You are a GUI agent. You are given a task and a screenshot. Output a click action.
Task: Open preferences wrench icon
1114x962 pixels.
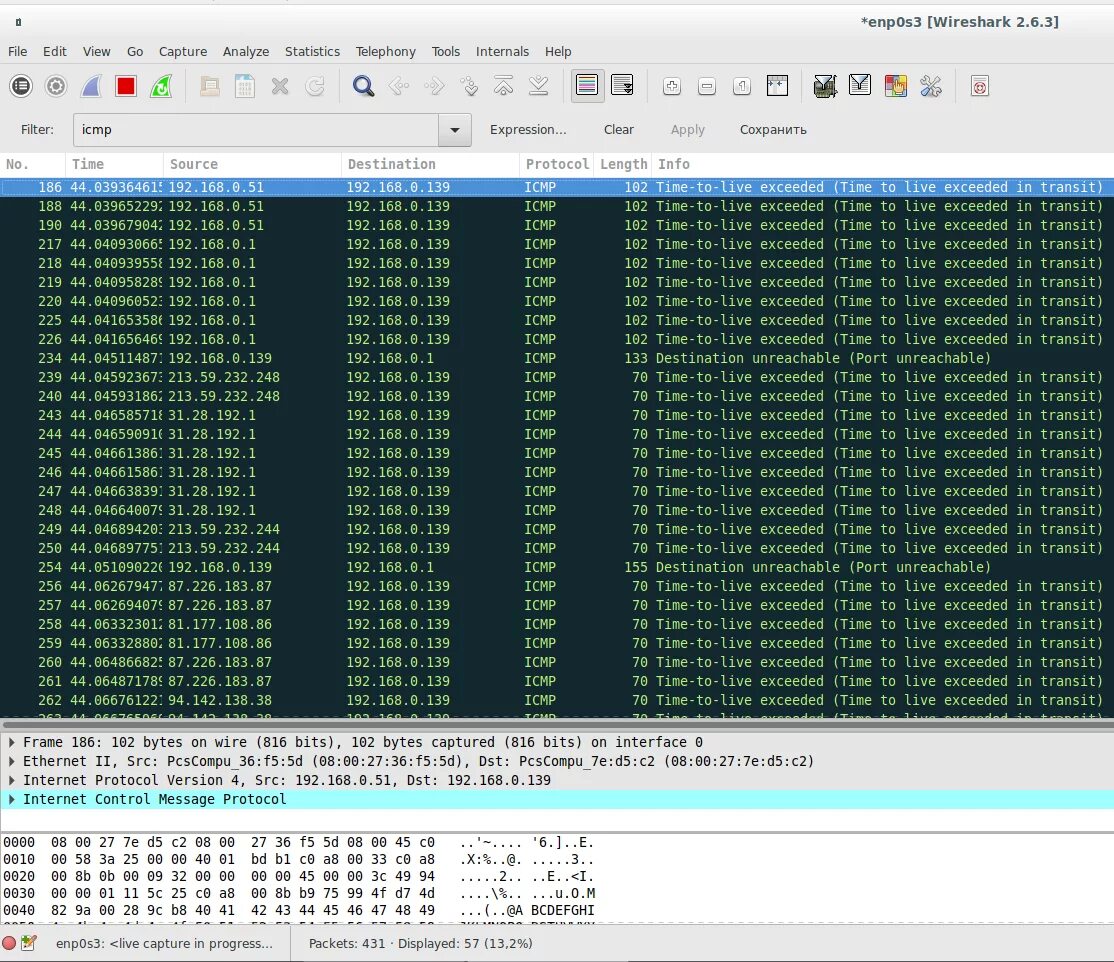coord(931,87)
